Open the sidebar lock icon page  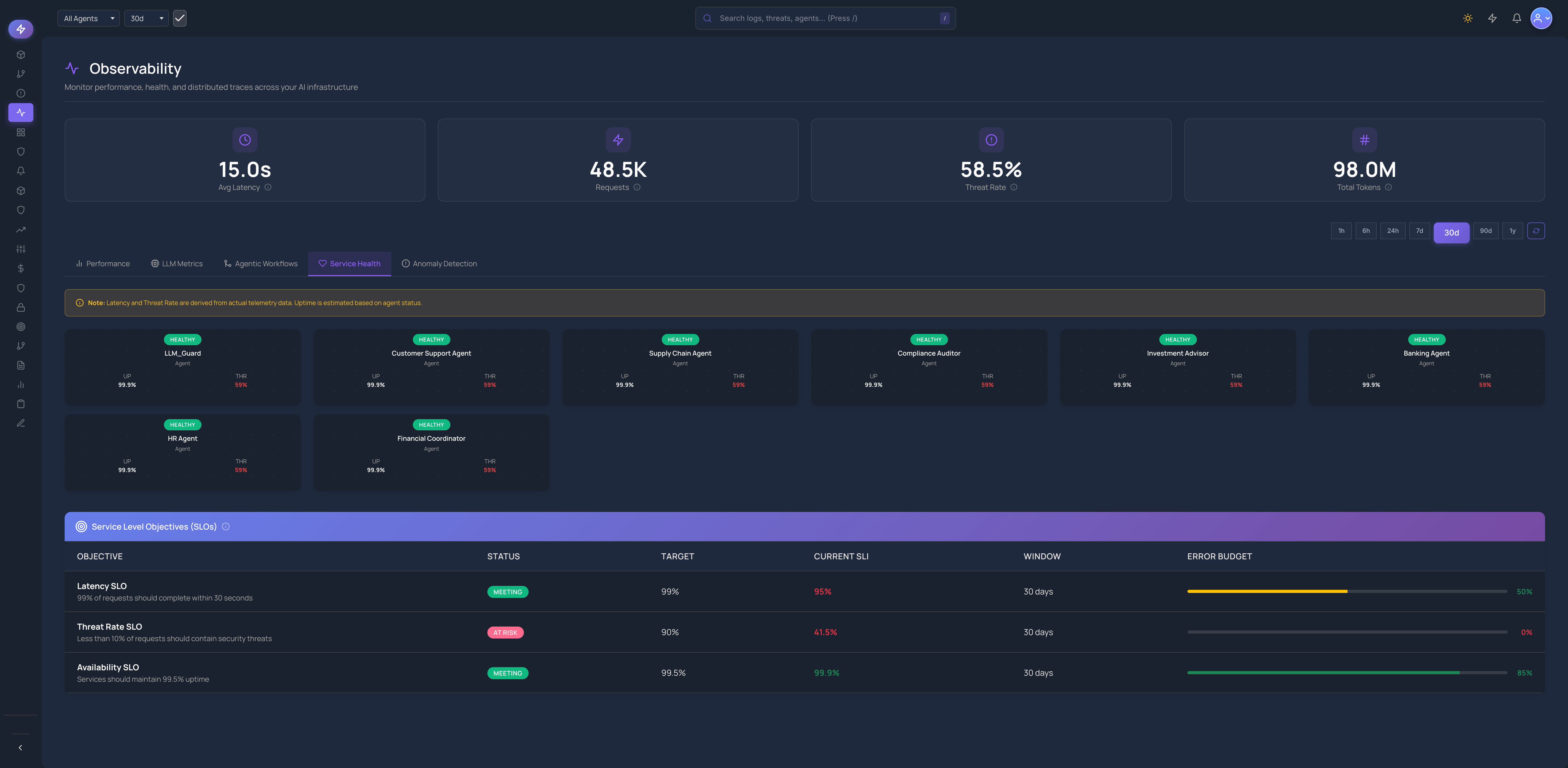pyautogui.click(x=21, y=307)
